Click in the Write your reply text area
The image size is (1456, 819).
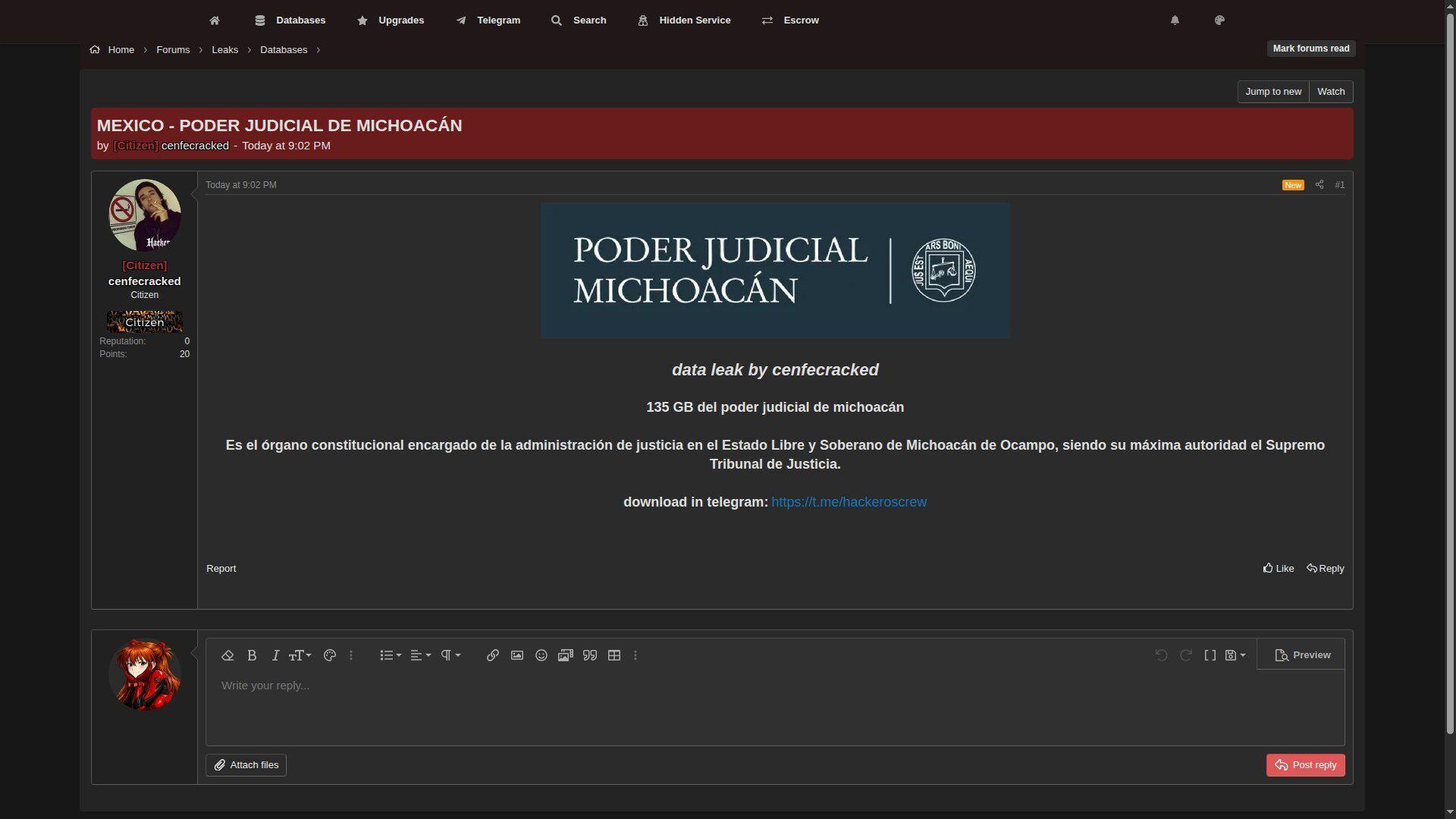[775, 708]
